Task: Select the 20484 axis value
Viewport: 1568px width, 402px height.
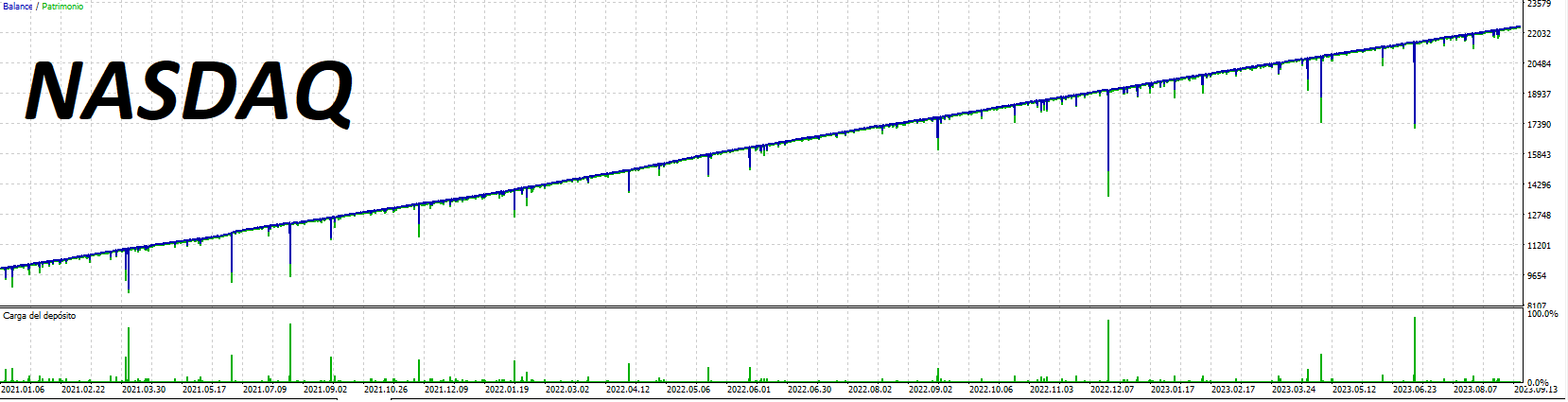Action: [1540, 64]
